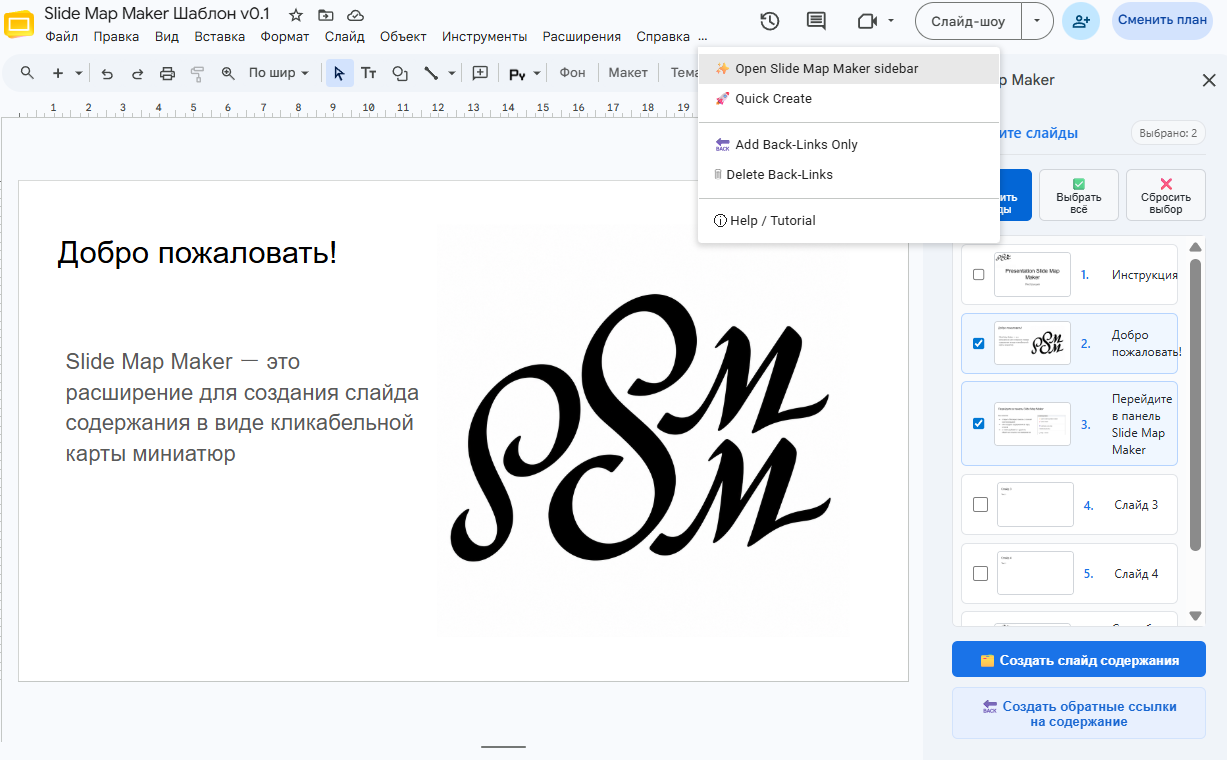
Task: Open the Инструменты menu
Action: [485, 37]
